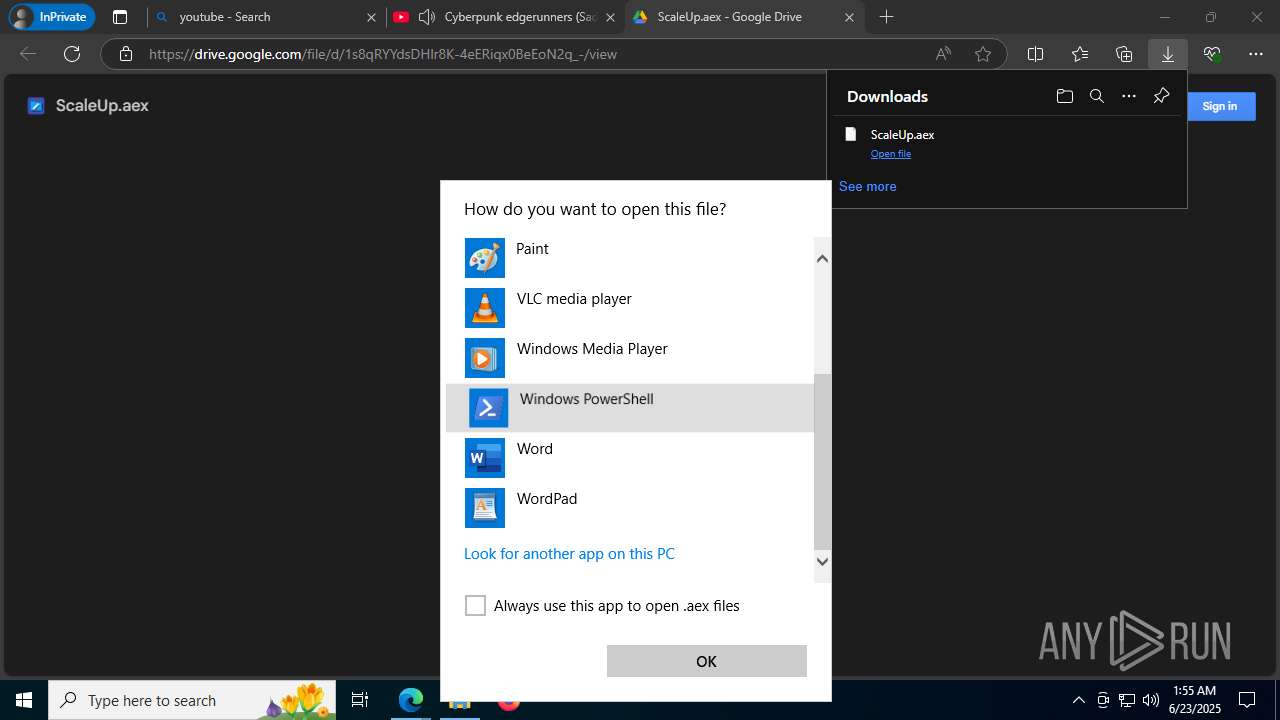
Task: Click See more in Downloads
Action: [867, 186]
